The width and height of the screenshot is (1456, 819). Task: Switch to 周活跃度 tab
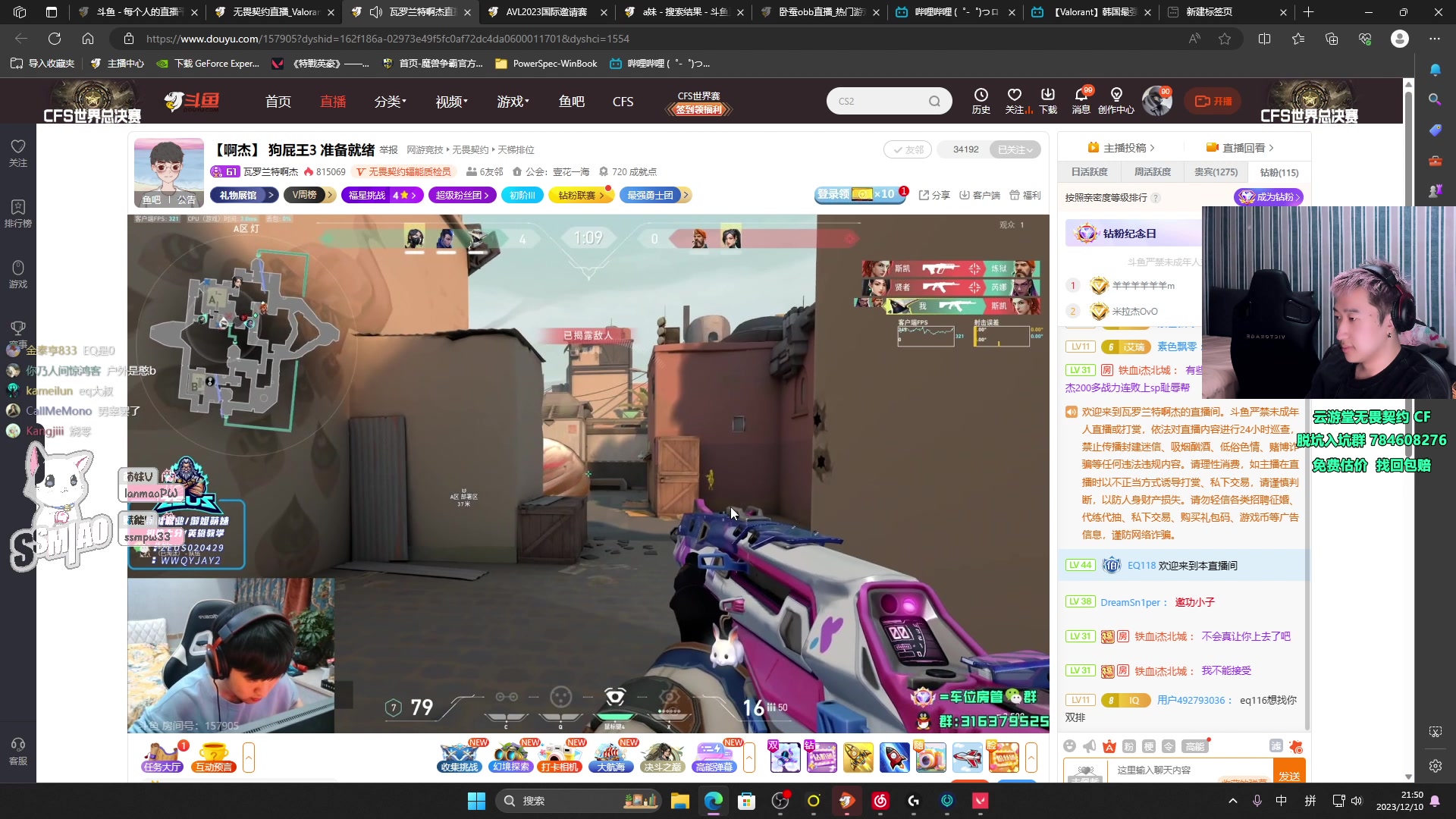pos(1153,172)
